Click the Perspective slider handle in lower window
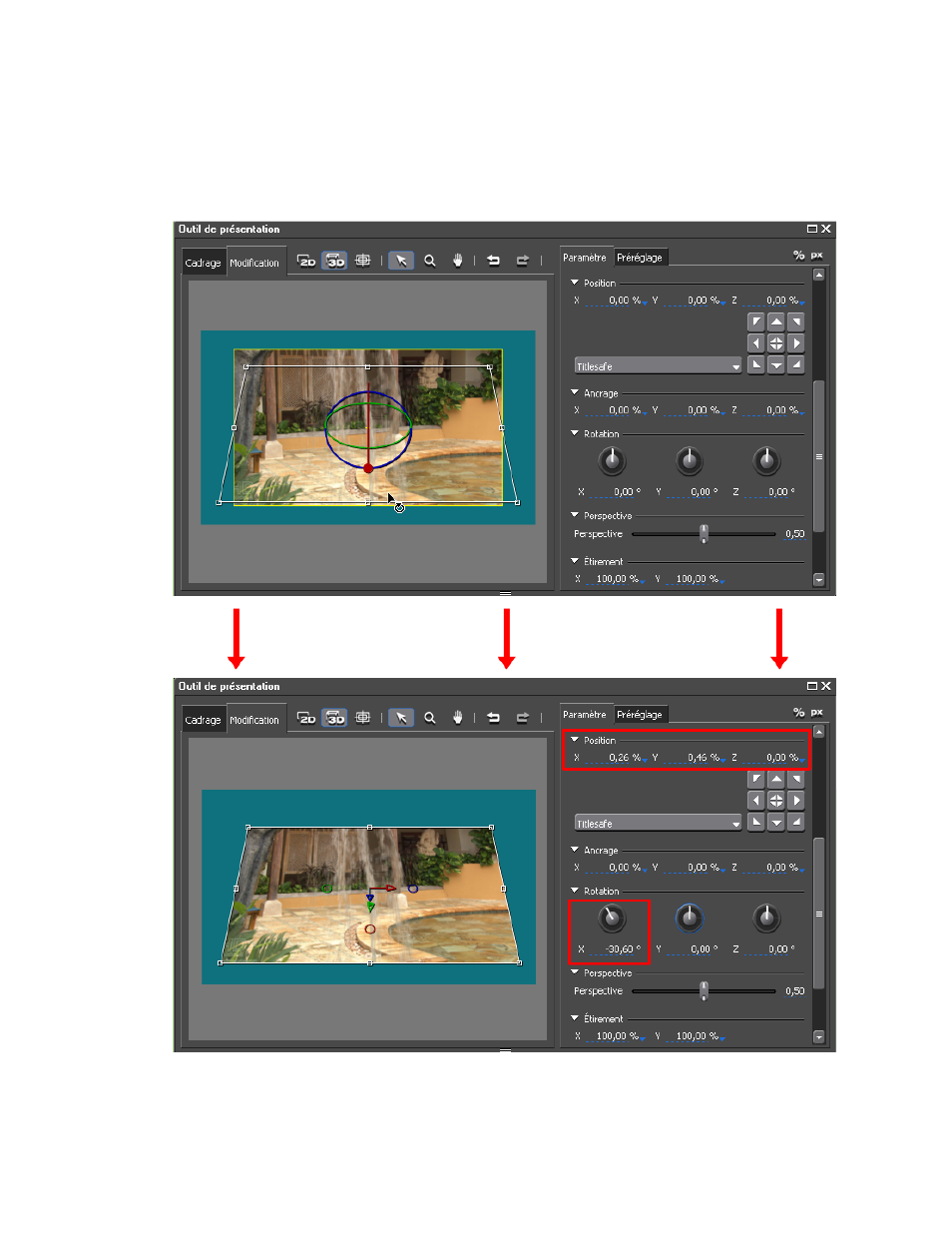The image size is (952, 1233). click(x=704, y=991)
